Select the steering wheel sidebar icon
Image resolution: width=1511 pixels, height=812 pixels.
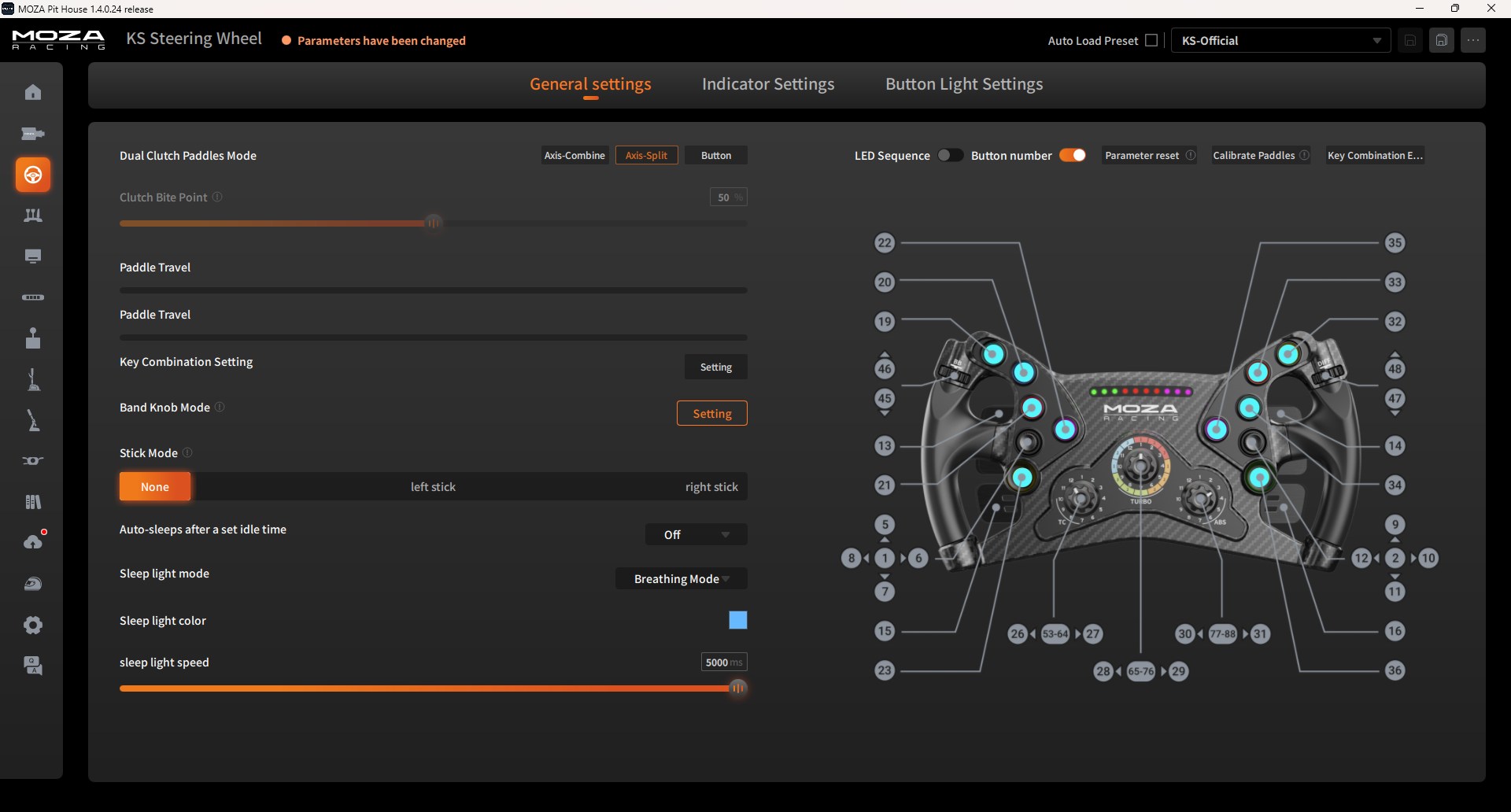pos(33,174)
